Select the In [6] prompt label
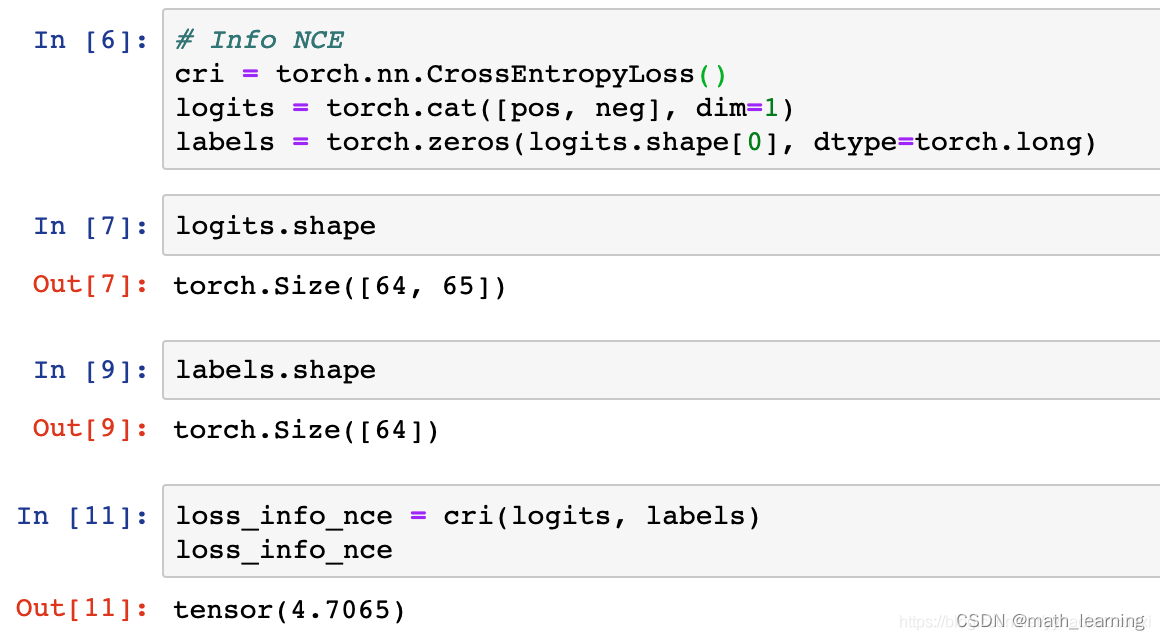The width and height of the screenshot is (1160, 640). tap(91, 39)
